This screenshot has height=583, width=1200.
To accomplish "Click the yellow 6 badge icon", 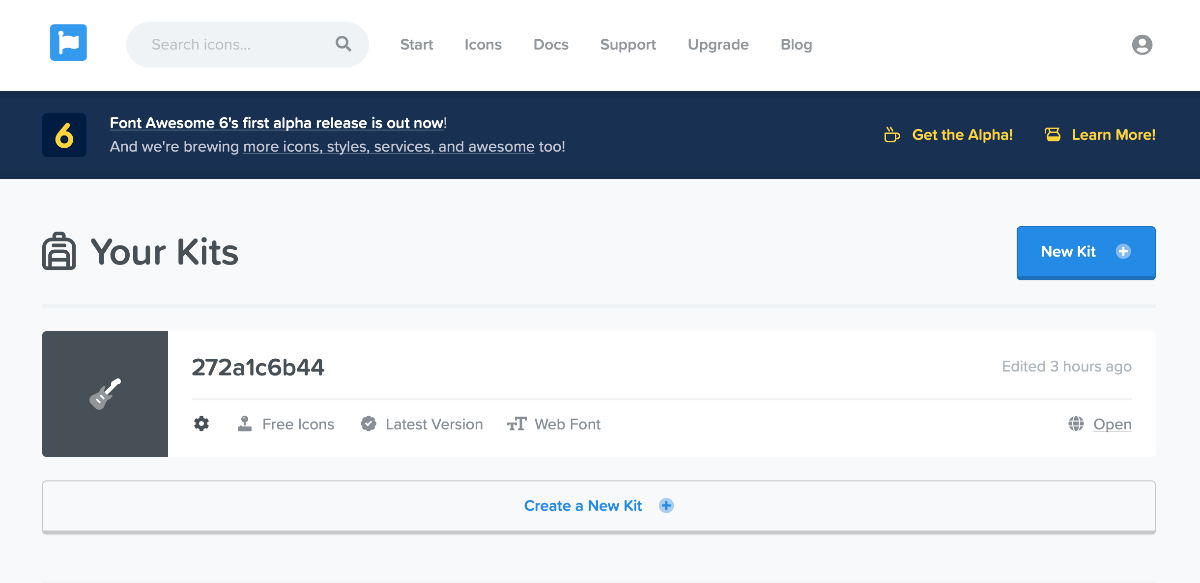I will pos(64,135).
